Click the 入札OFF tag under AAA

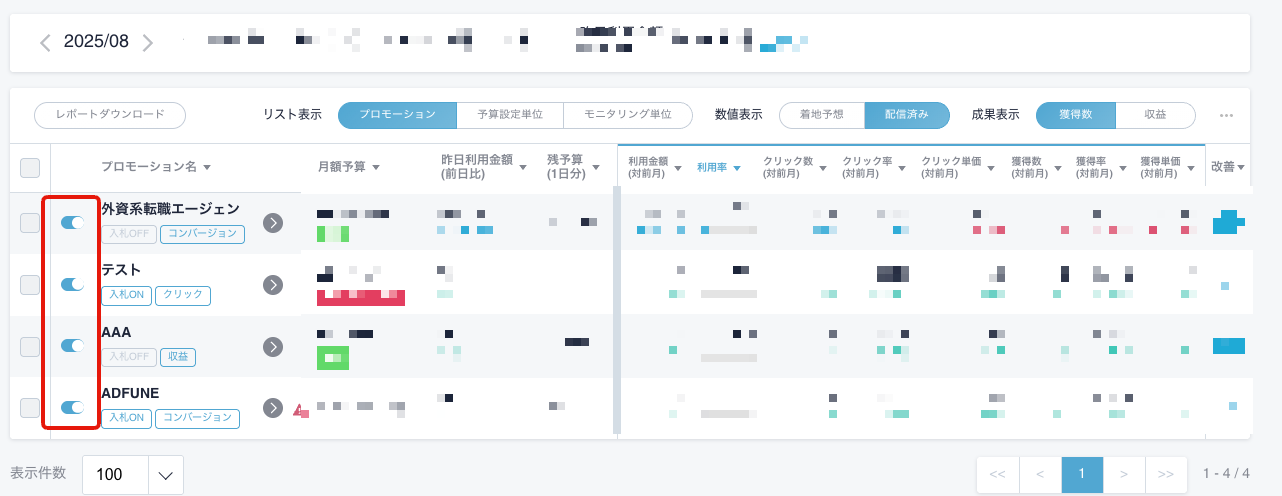coord(129,357)
